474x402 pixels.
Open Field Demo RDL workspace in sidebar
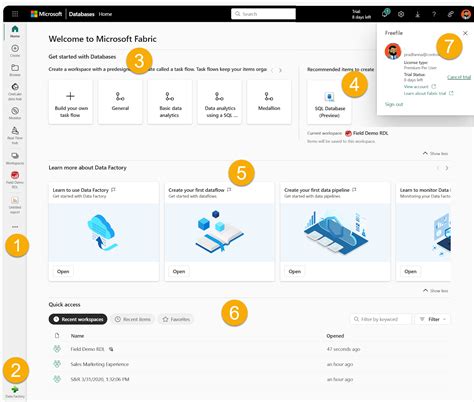pos(15,180)
